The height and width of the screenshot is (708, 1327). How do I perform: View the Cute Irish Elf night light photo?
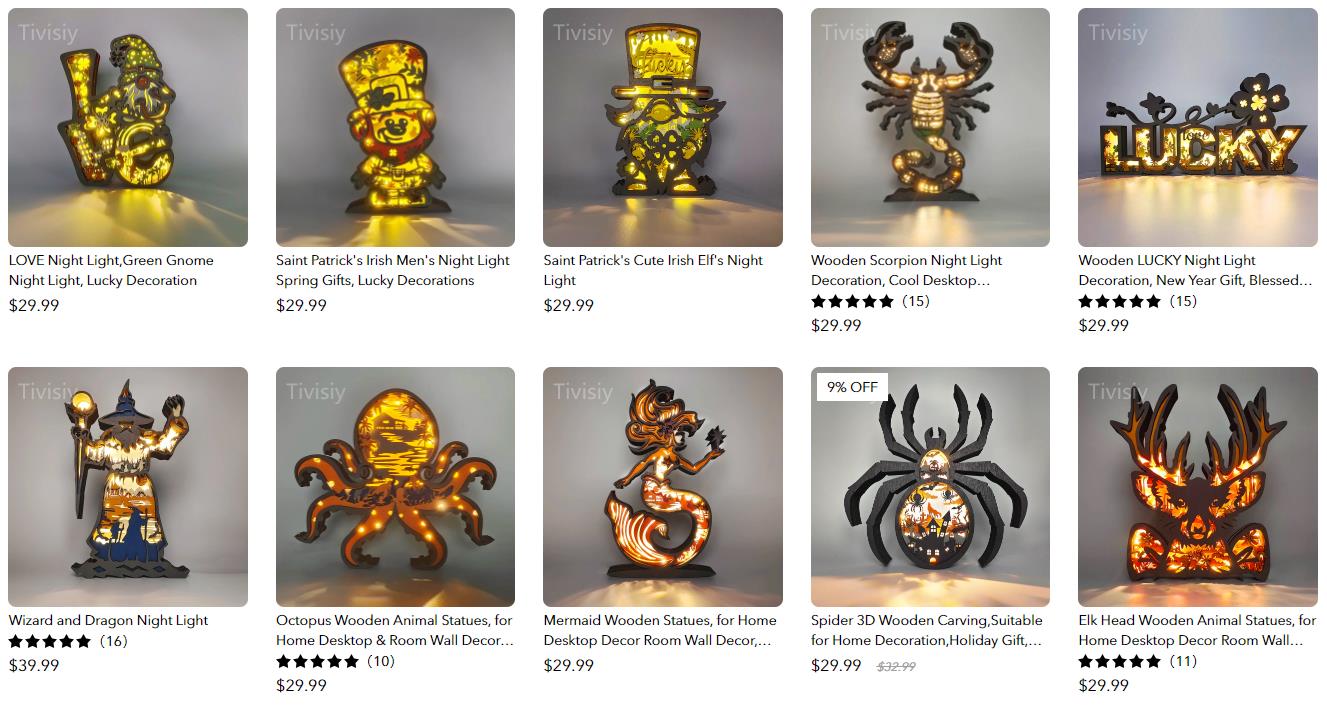point(663,127)
